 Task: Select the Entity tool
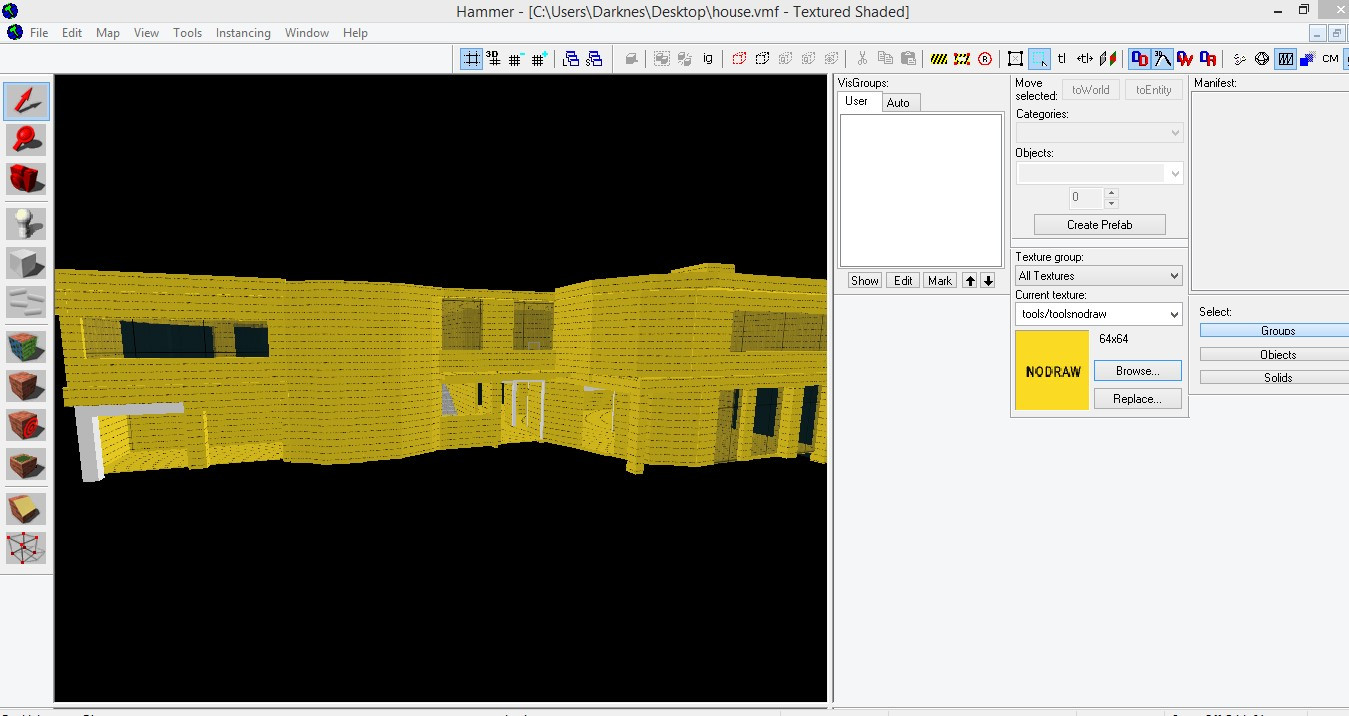[x=26, y=223]
